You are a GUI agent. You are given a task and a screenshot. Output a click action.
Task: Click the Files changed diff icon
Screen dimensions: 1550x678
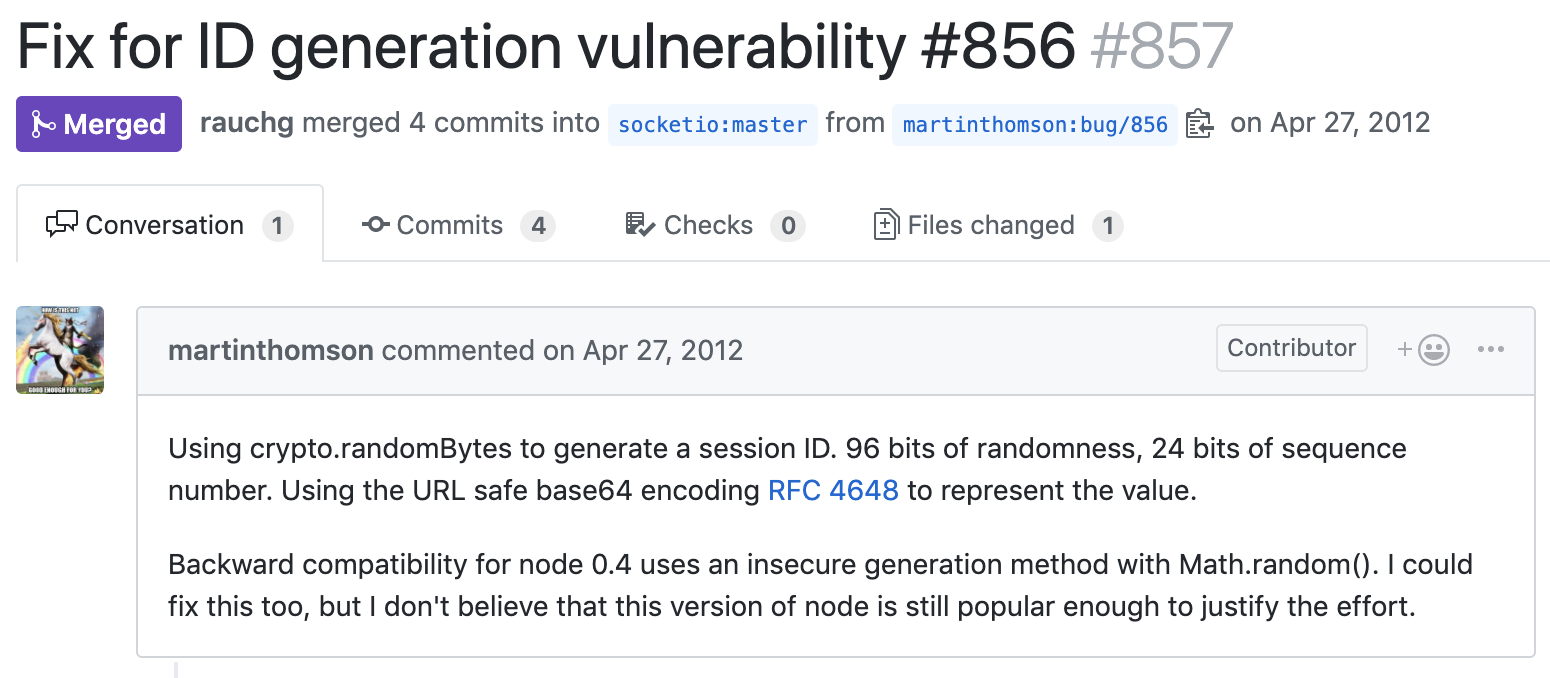point(886,224)
